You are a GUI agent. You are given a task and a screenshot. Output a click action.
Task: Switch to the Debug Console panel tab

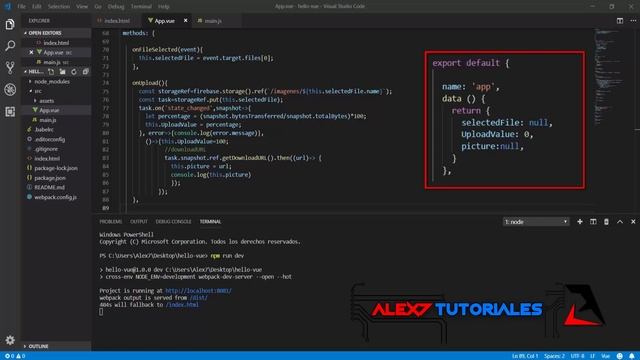click(x=173, y=222)
